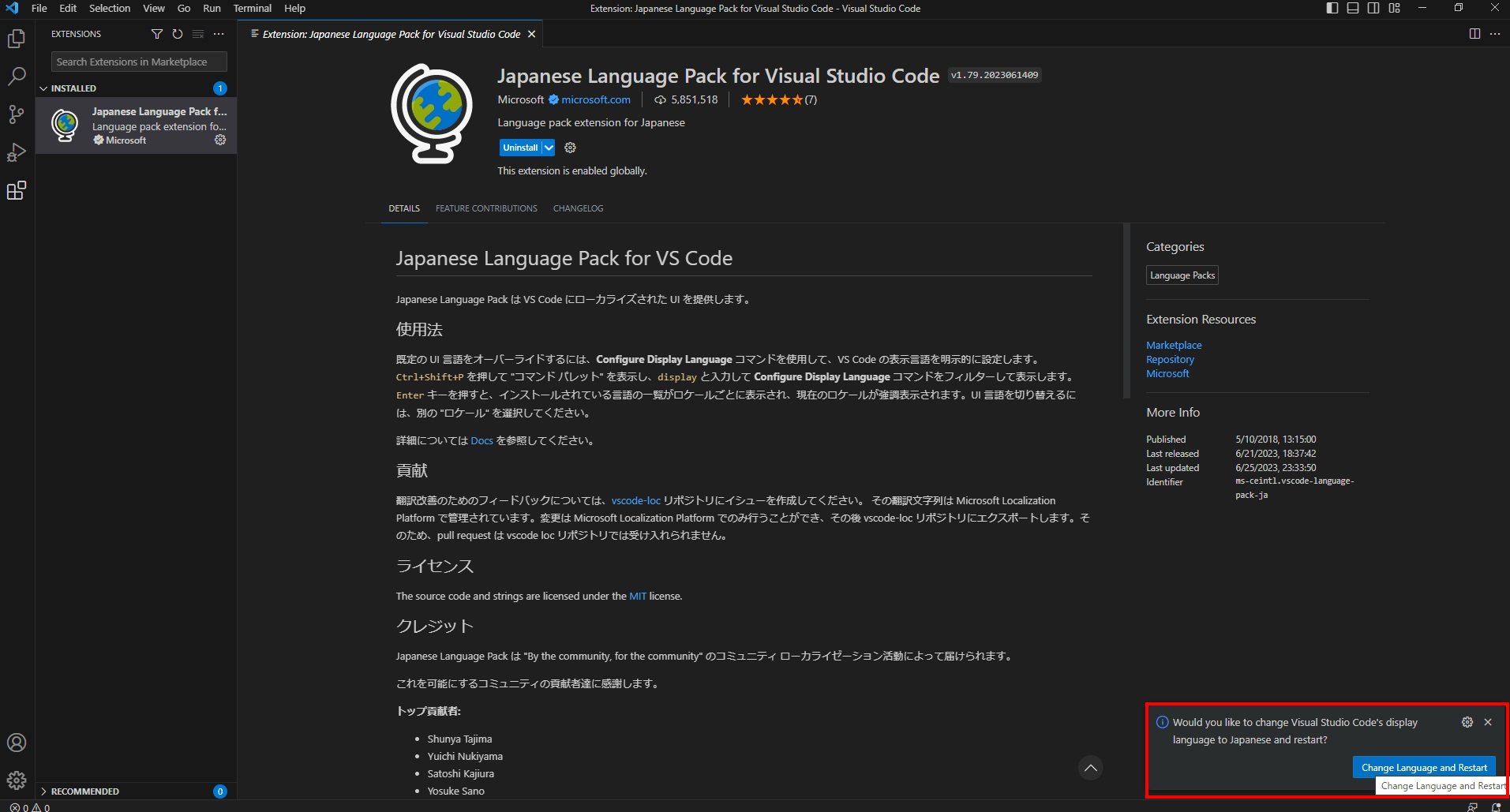Click the extension globe logo image
The height and width of the screenshot is (812, 1510).
432,114
